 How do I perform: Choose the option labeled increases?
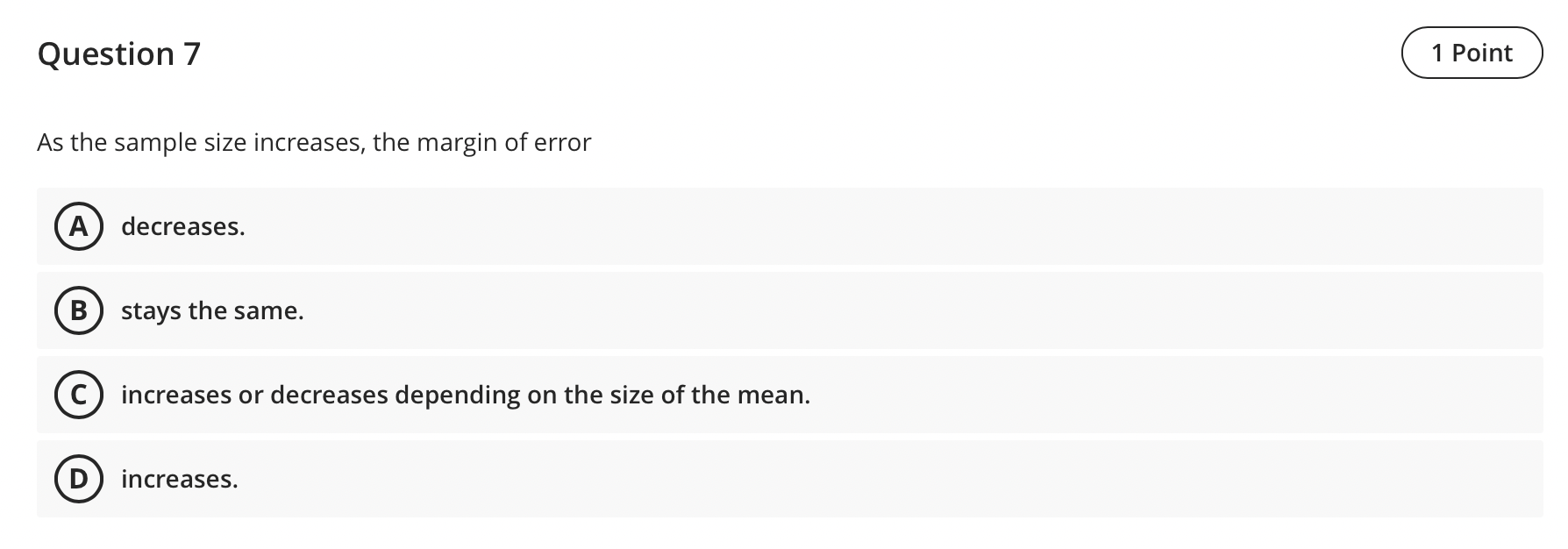(x=180, y=479)
